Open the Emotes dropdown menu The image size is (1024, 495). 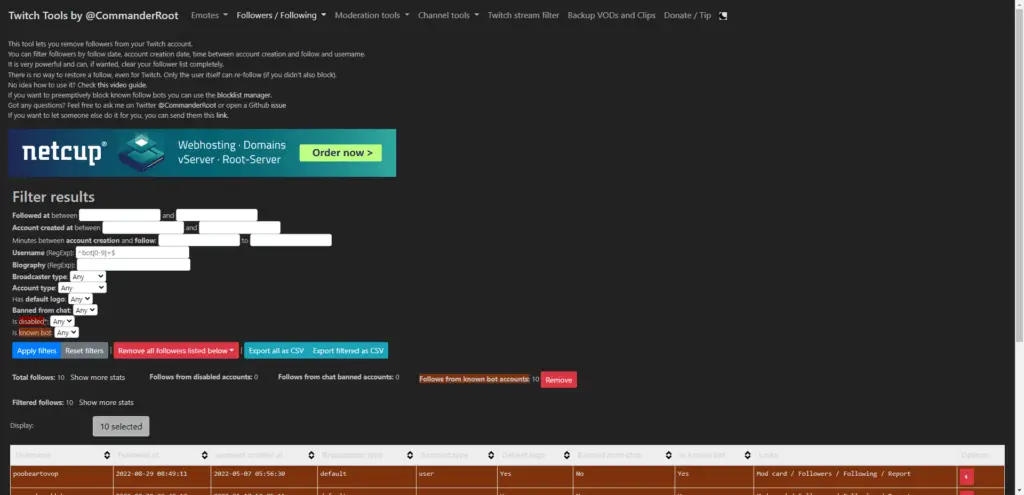click(210, 15)
